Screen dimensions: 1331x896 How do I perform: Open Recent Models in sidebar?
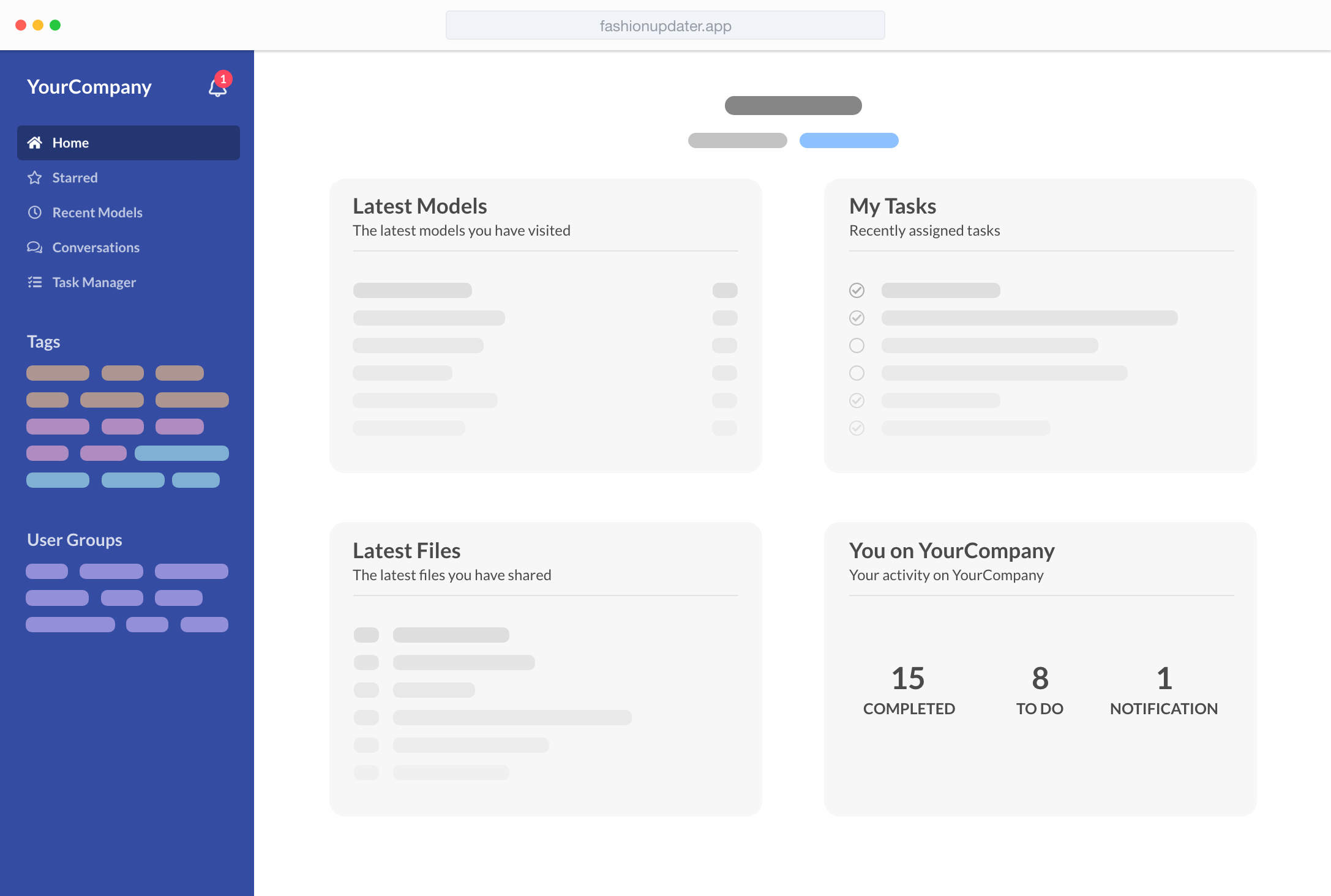pyautogui.click(x=97, y=212)
